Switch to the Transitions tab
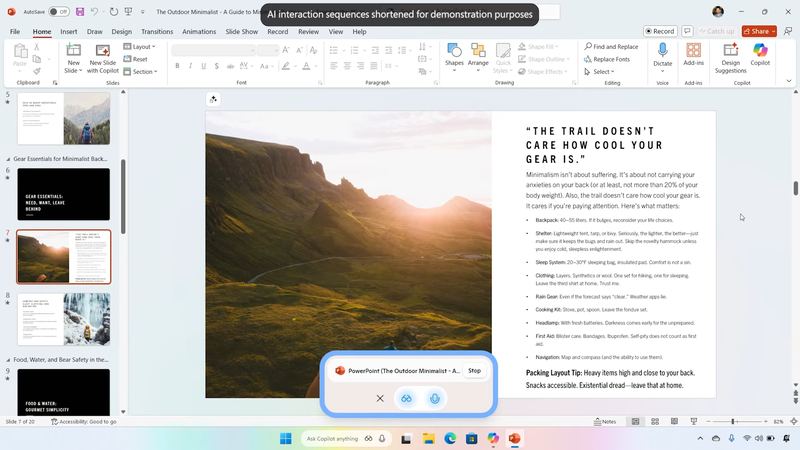 [157, 32]
